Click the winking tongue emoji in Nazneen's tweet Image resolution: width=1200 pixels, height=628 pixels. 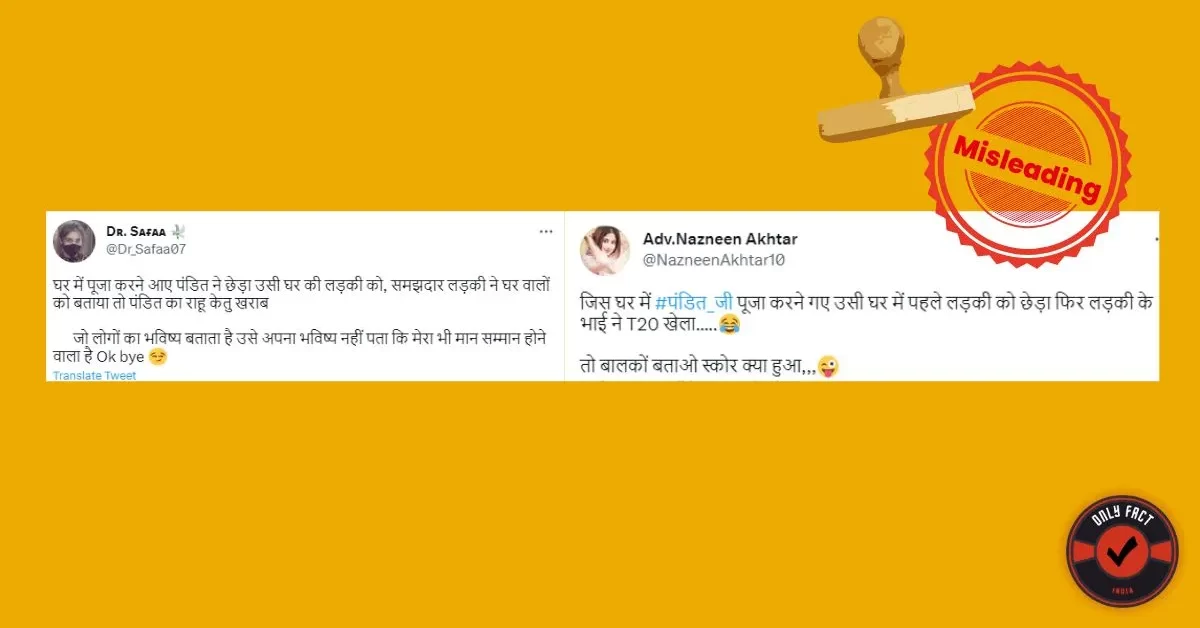click(828, 368)
